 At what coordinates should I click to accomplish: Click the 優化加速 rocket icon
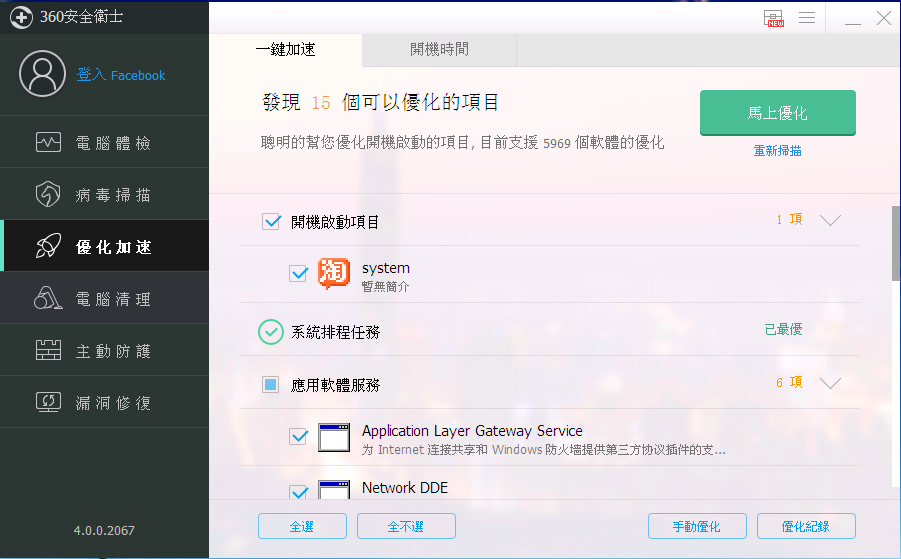[x=48, y=246]
